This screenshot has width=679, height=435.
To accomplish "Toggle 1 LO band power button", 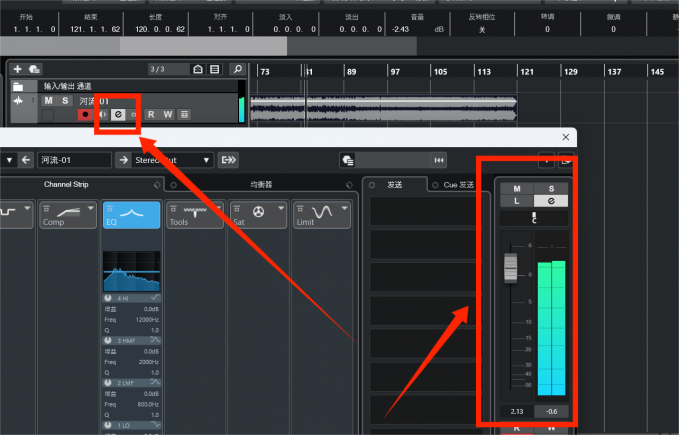I will pos(108,425).
